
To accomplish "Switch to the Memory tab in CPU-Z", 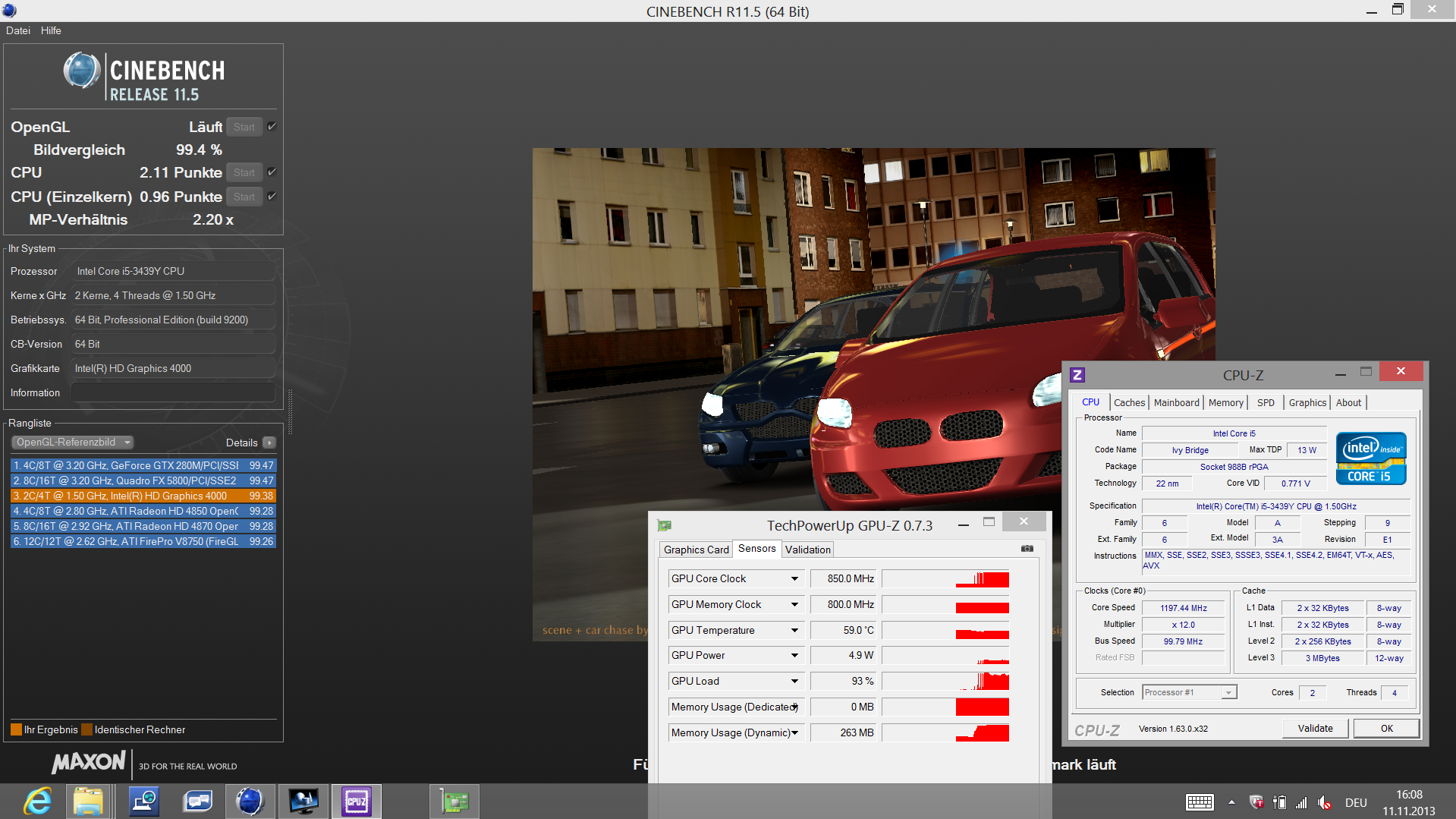I will pyautogui.click(x=1226, y=403).
